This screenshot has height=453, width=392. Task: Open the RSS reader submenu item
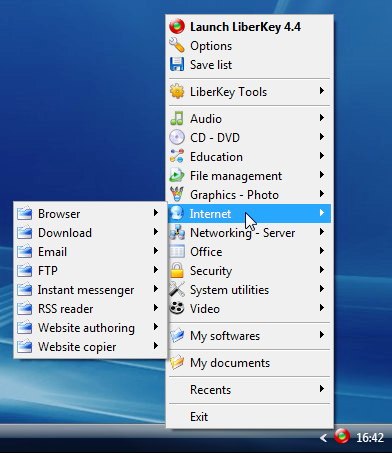90,309
